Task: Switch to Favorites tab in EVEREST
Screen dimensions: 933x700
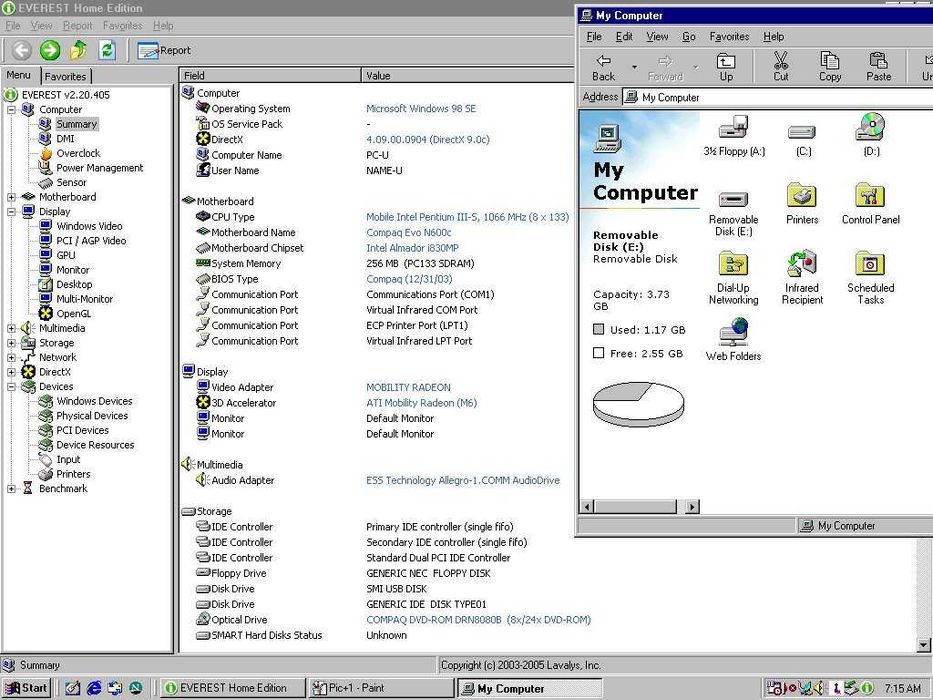Action: 65,76
